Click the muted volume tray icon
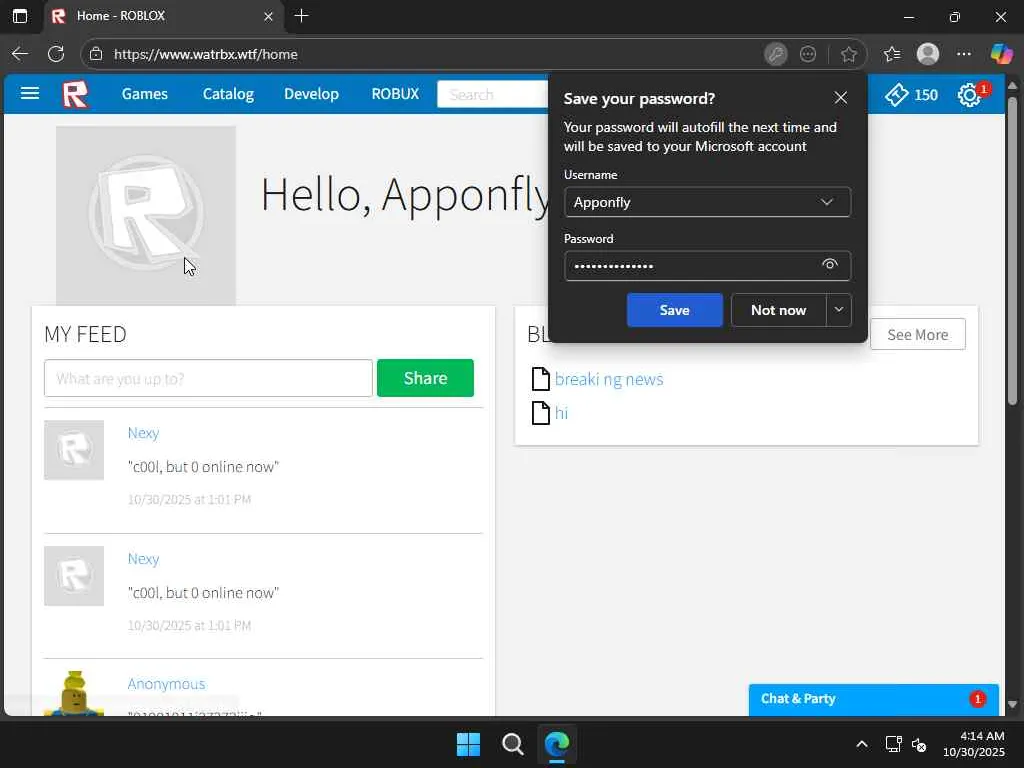This screenshot has width=1024, height=768. [x=920, y=744]
